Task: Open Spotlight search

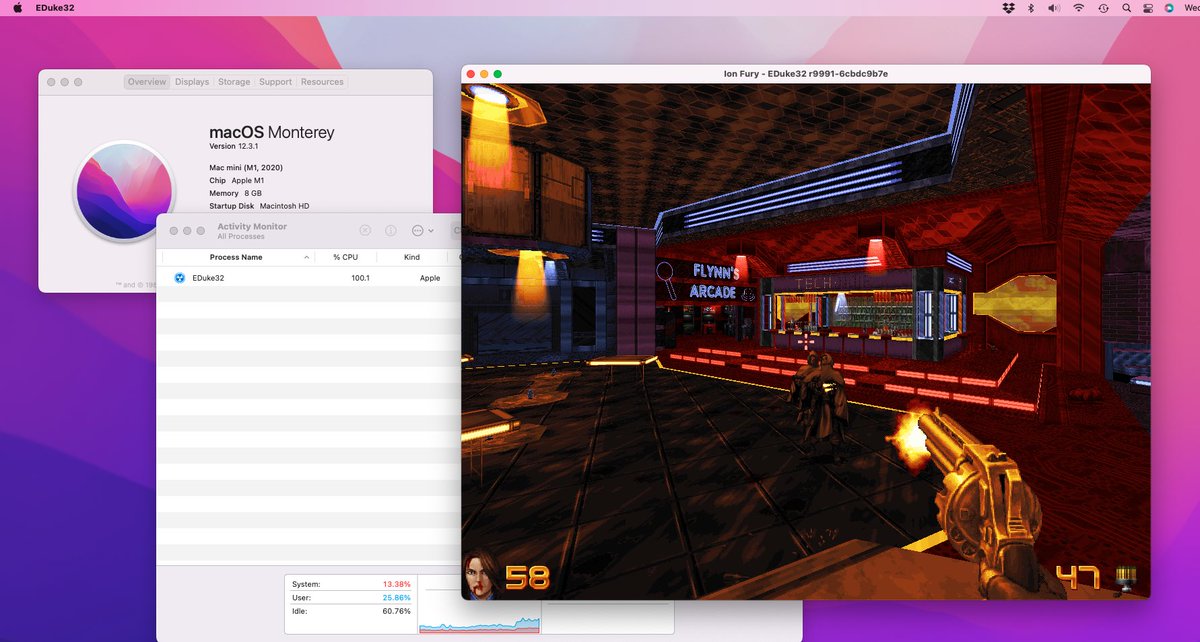Action: (1126, 8)
